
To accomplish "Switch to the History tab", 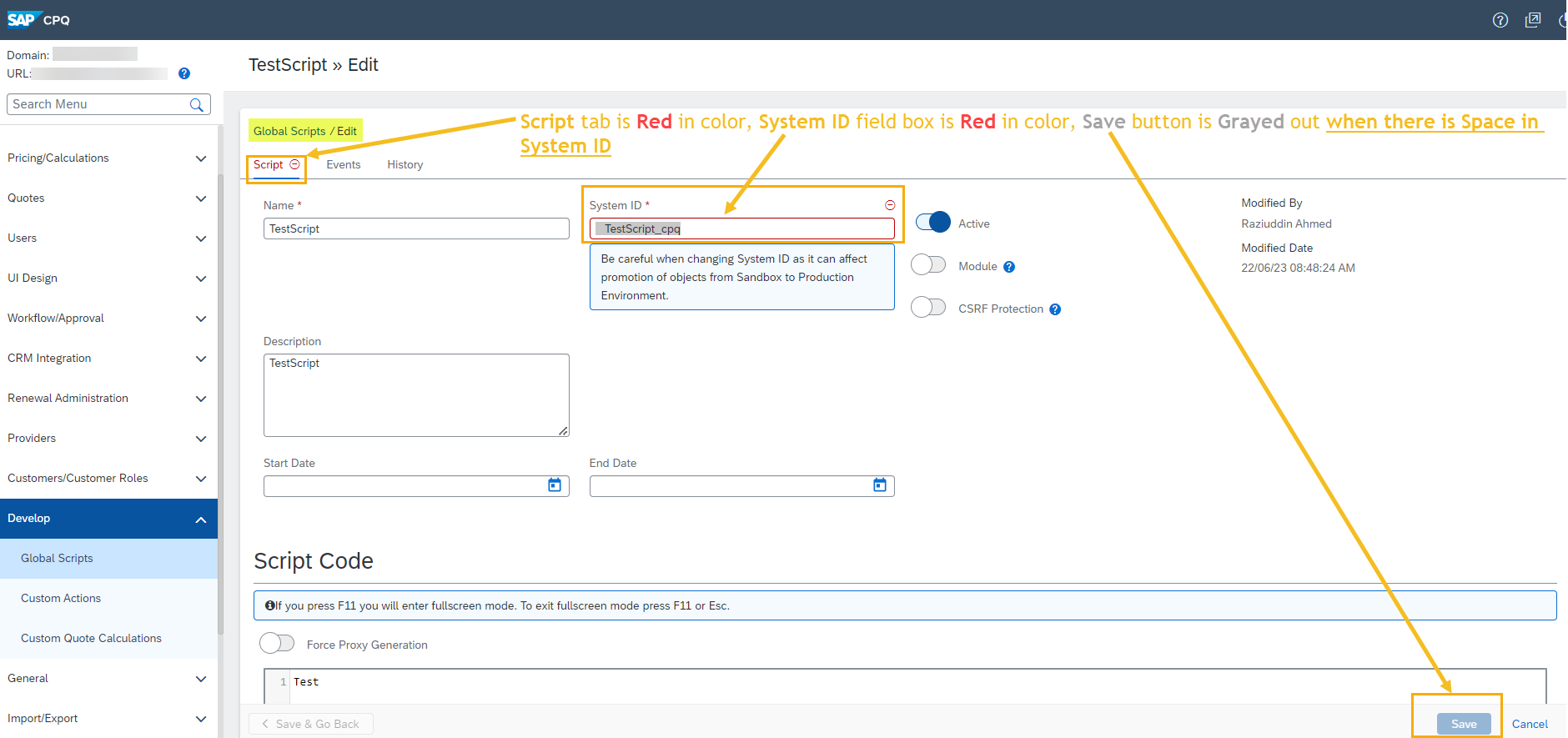I will point(405,165).
